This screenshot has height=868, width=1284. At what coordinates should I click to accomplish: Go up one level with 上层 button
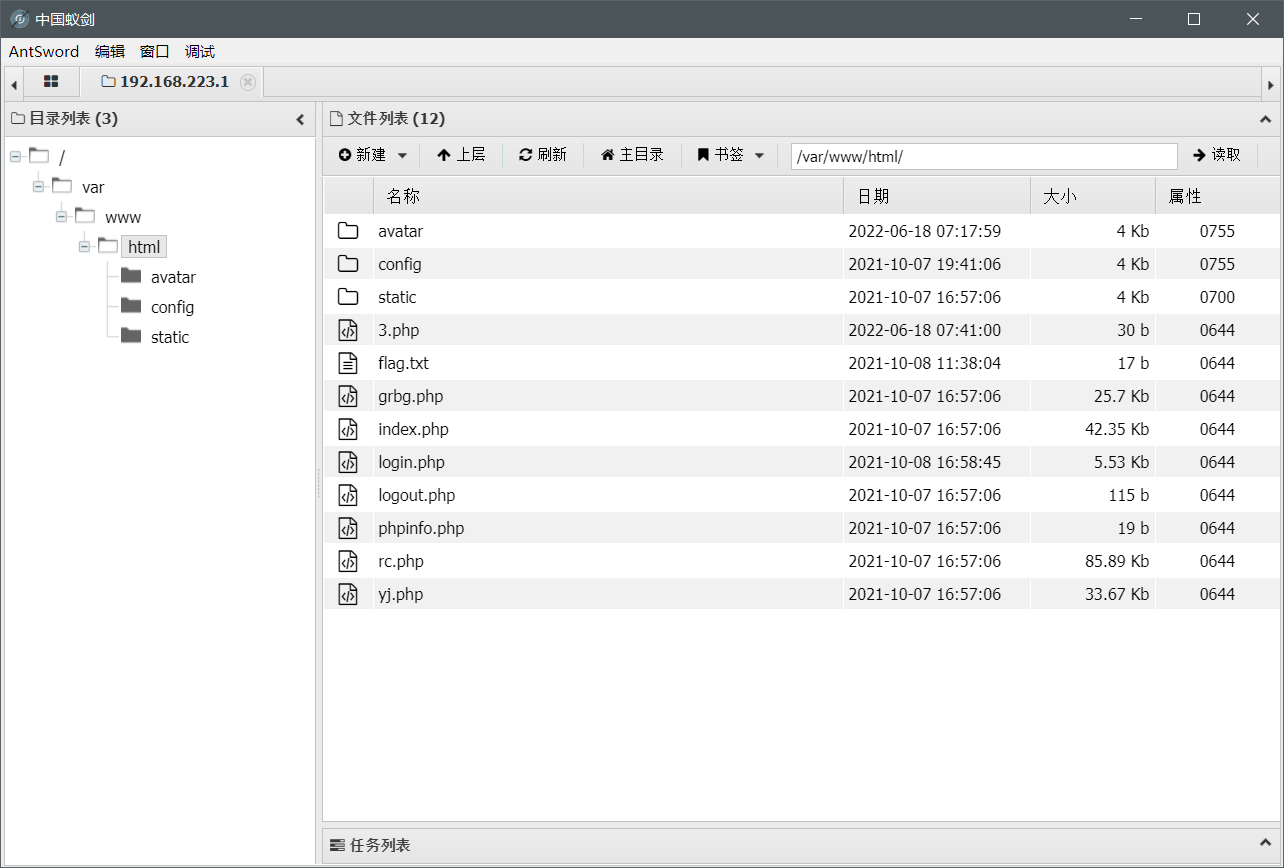pos(461,155)
